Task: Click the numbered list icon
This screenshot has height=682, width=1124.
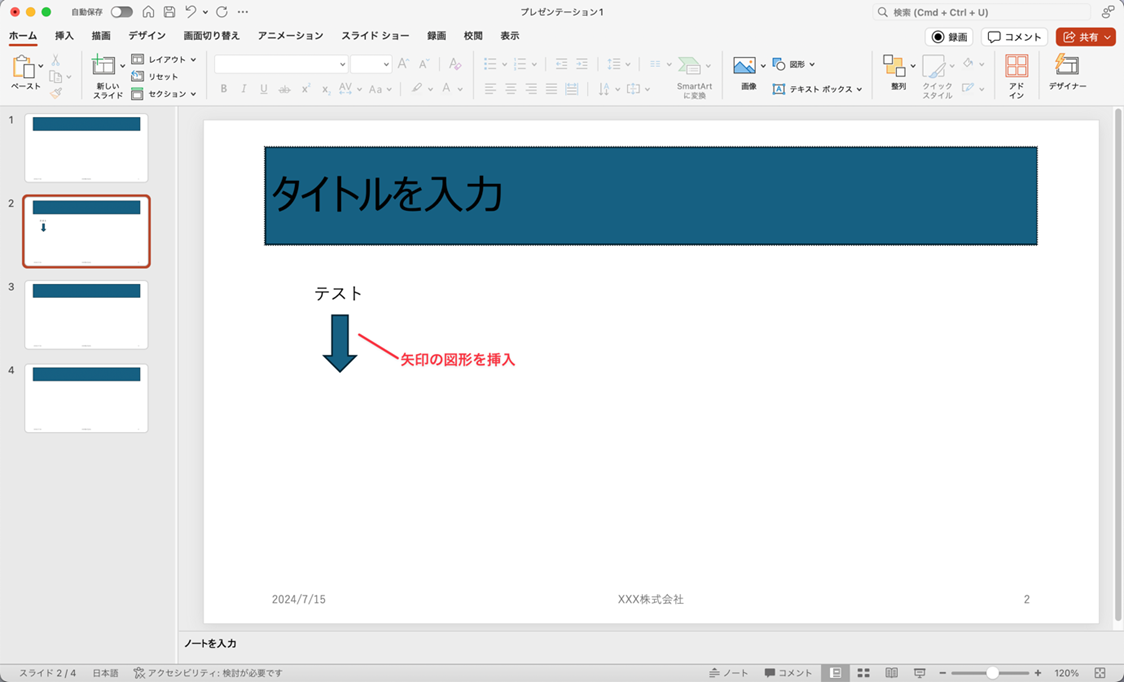Action: coord(520,64)
